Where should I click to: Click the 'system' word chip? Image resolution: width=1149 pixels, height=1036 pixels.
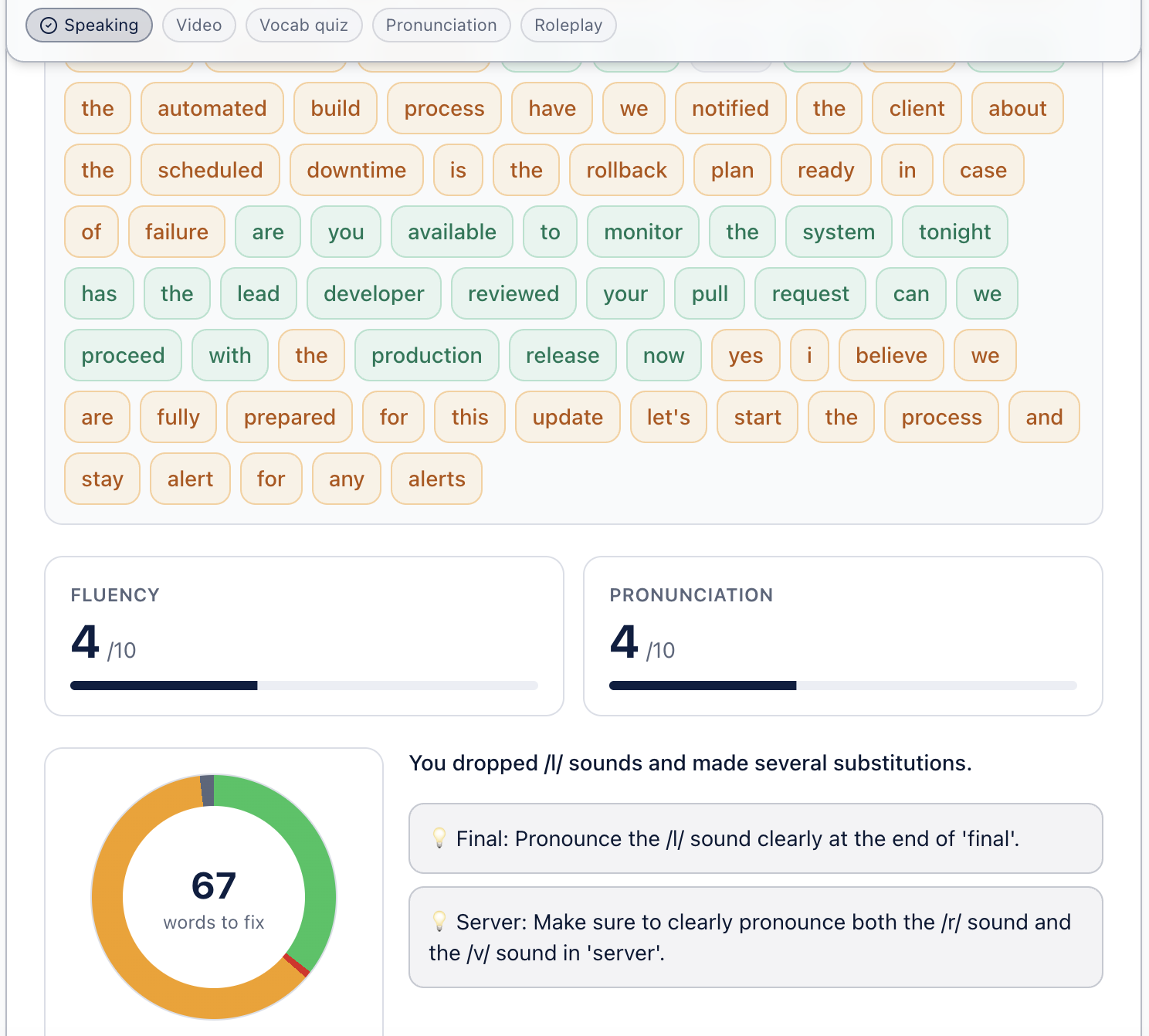(839, 232)
